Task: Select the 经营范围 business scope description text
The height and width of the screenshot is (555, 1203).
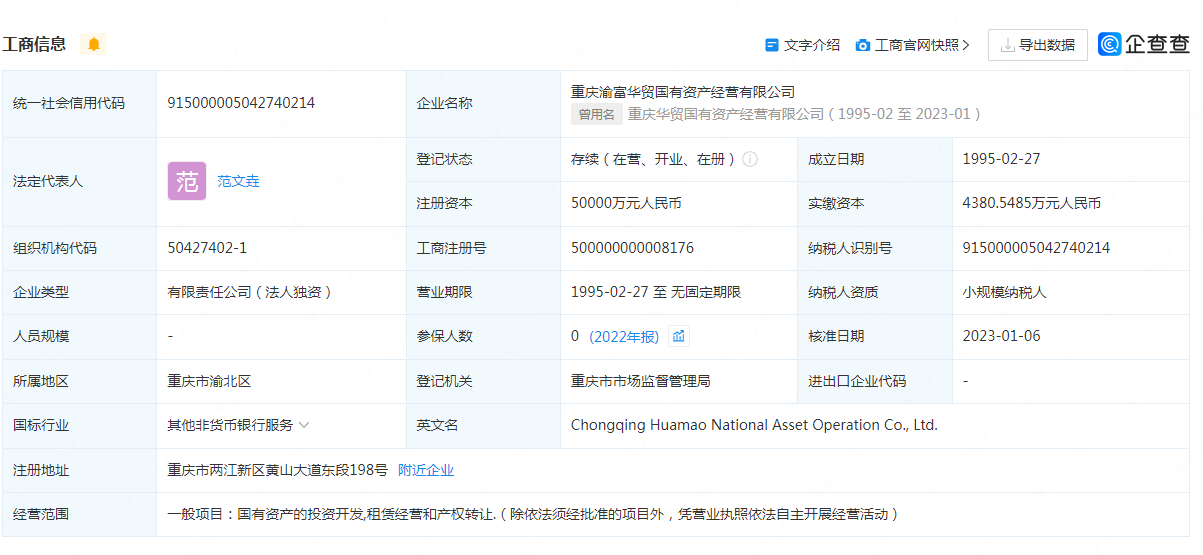Action: [532, 514]
